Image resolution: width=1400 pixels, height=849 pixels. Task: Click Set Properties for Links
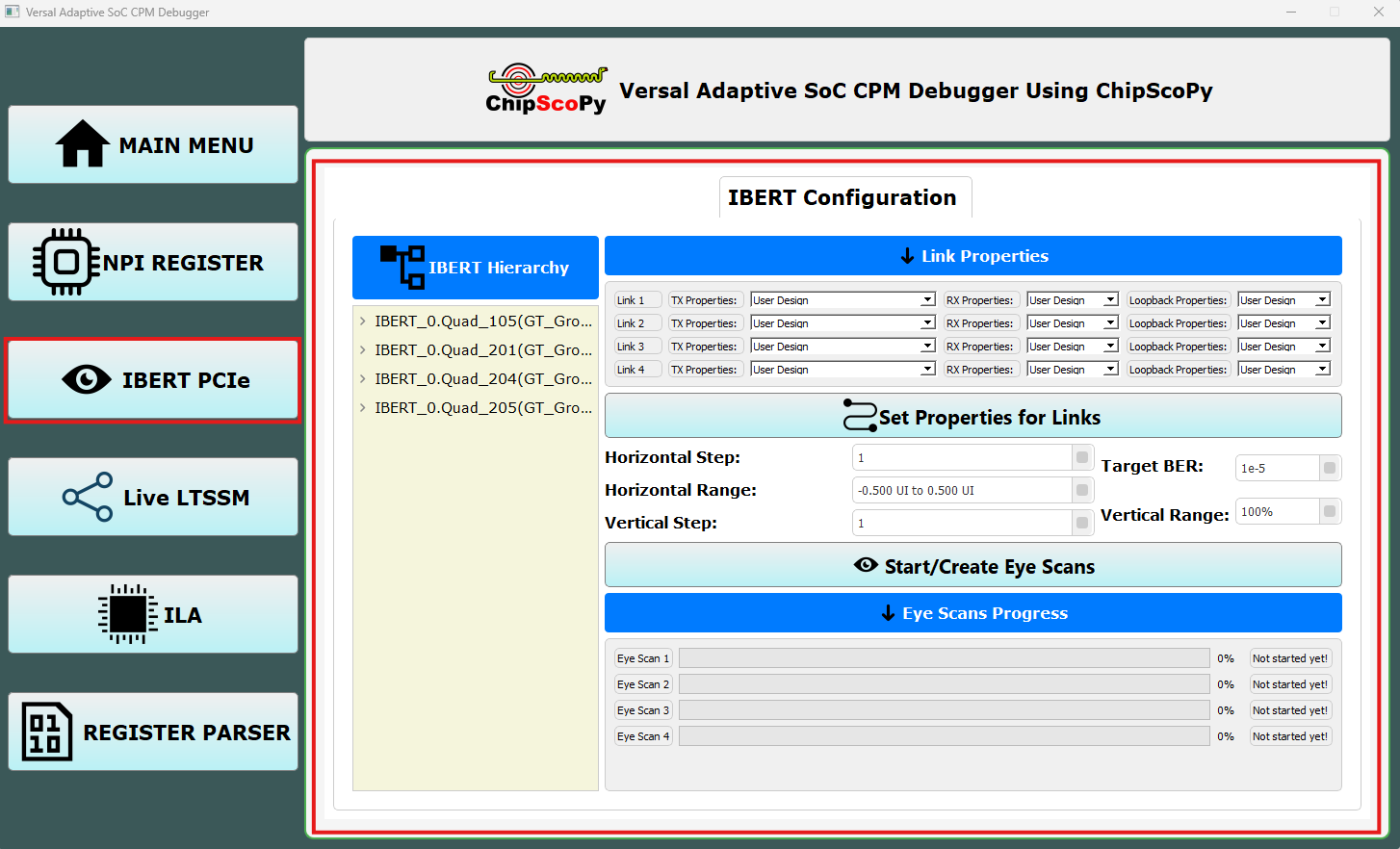972,416
